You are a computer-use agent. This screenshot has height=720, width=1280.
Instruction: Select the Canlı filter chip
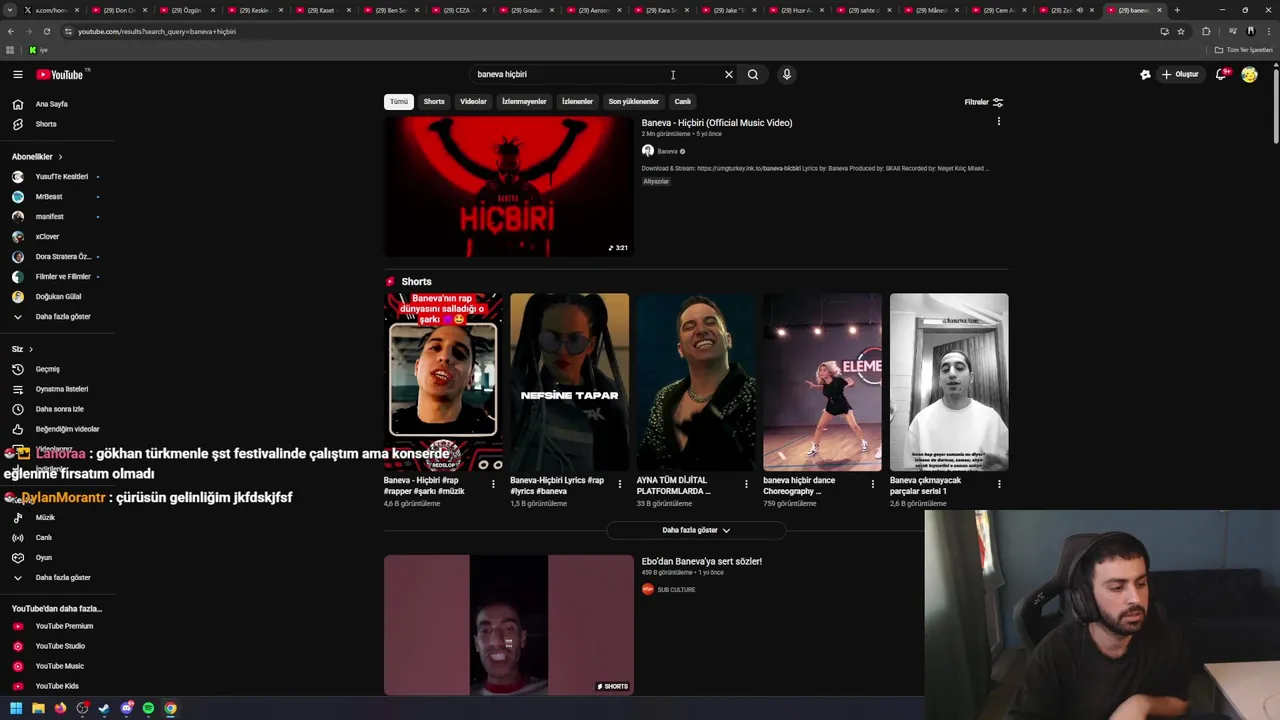[x=682, y=101]
